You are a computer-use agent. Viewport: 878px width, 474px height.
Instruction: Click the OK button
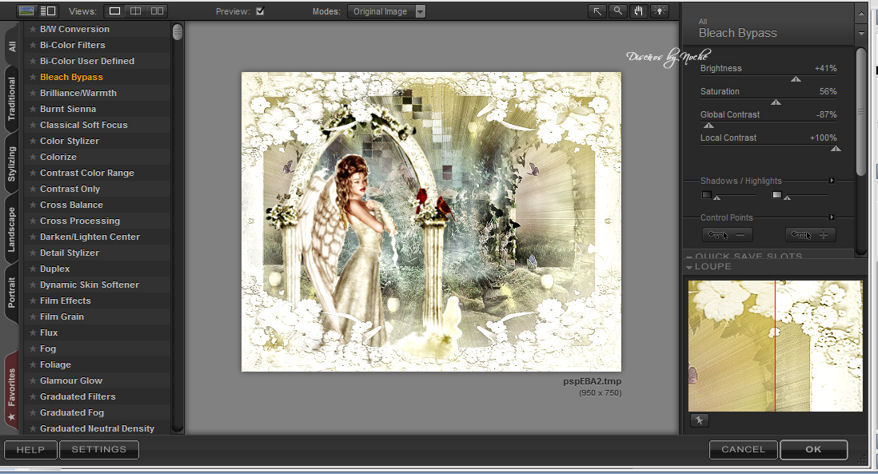[813, 450]
